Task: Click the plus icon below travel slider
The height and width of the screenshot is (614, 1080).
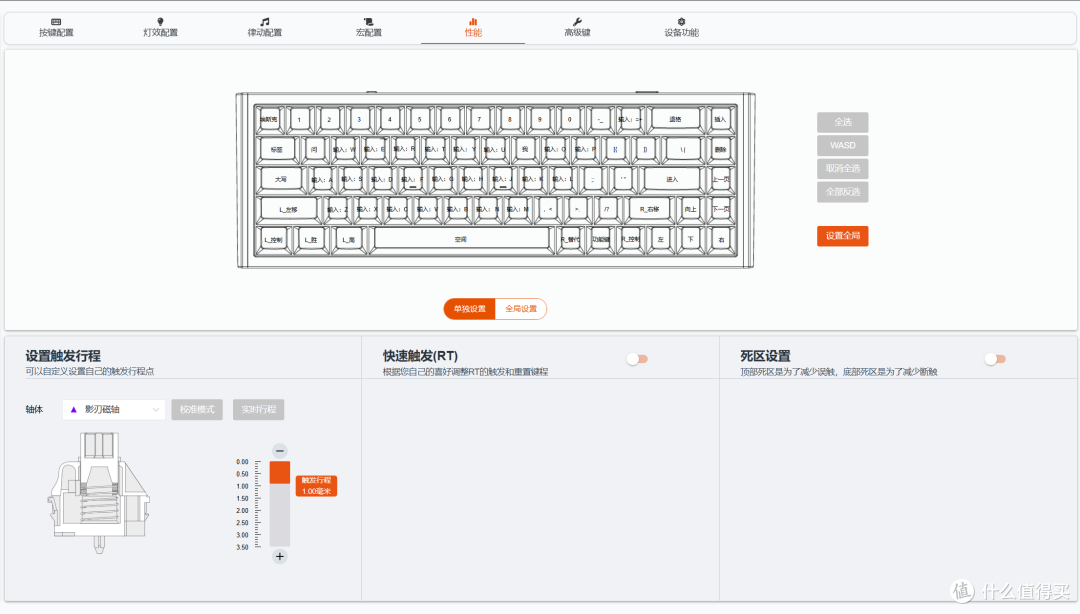Action: click(x=280, y=557)
